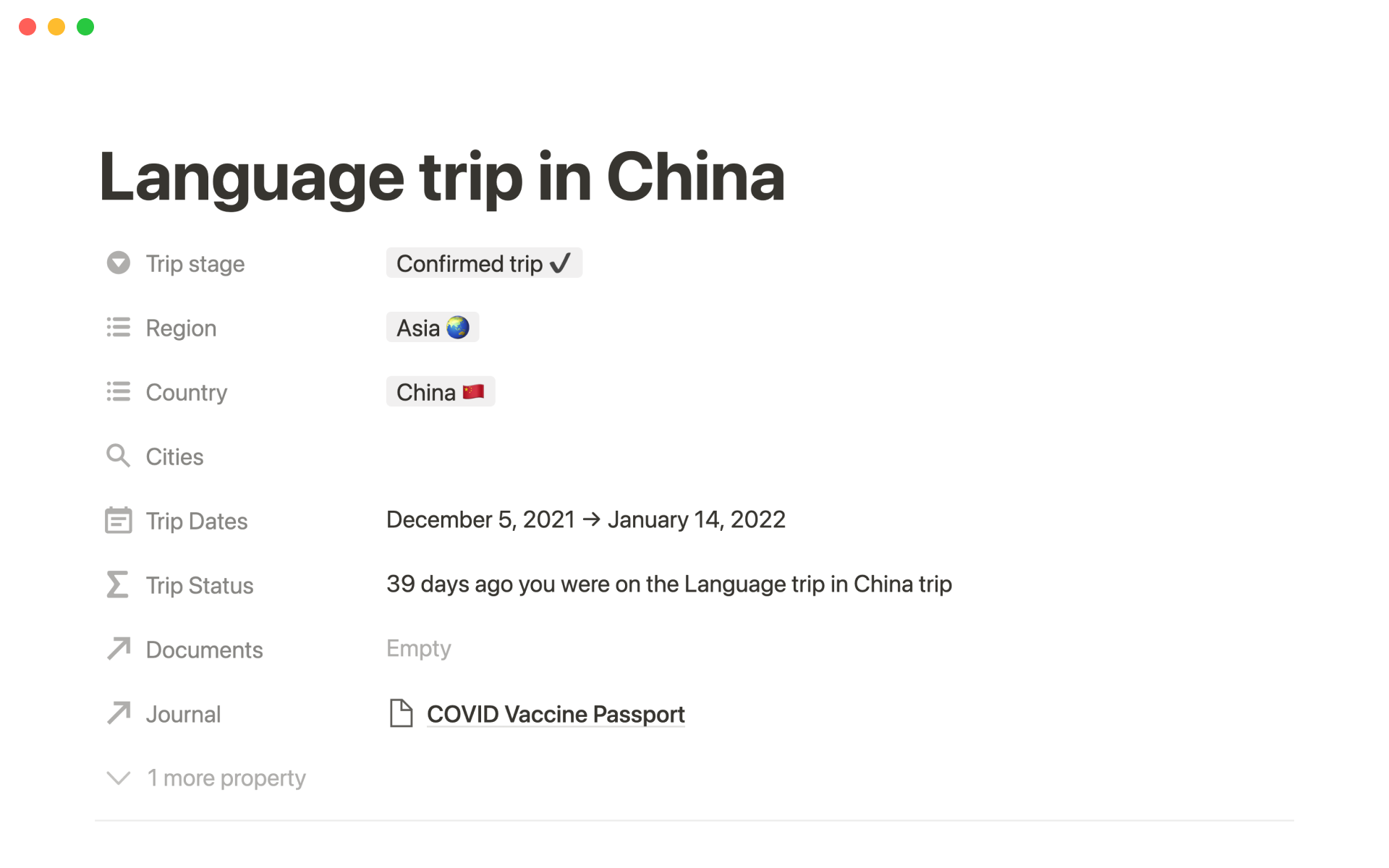Open the COVID Vaccine Passport page icon
This screenshot has width=1389, height=868.
coord(401,713)
